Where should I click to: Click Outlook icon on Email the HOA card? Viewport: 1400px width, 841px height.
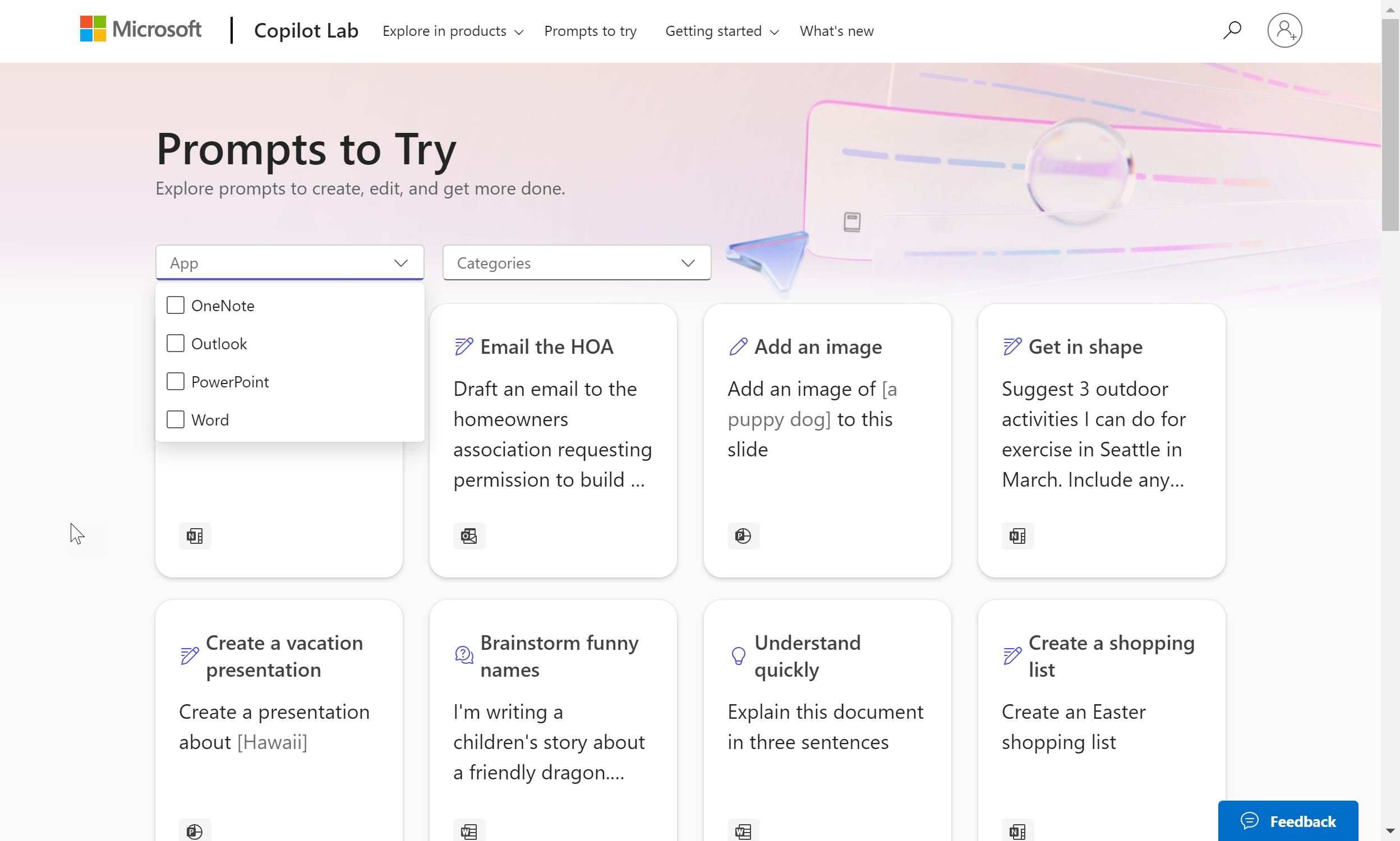469,535
